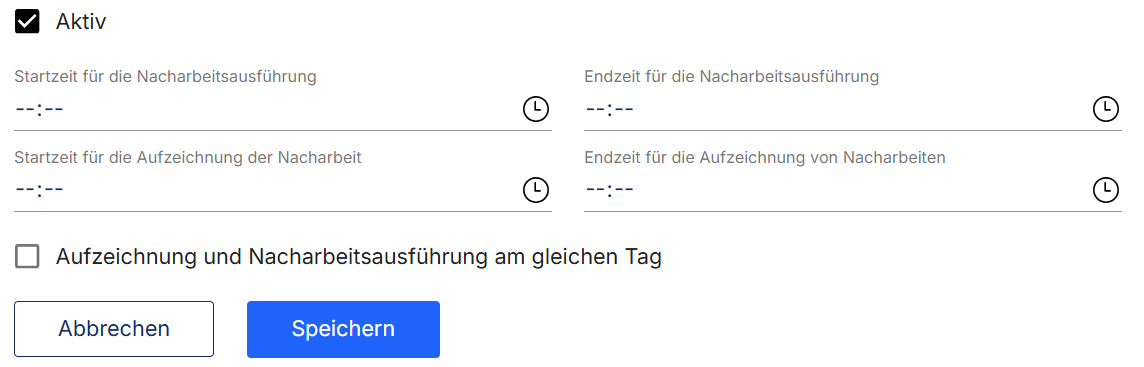Click the 'Startzeit für die Nacharbeitsausführung' label

(166, 77)
